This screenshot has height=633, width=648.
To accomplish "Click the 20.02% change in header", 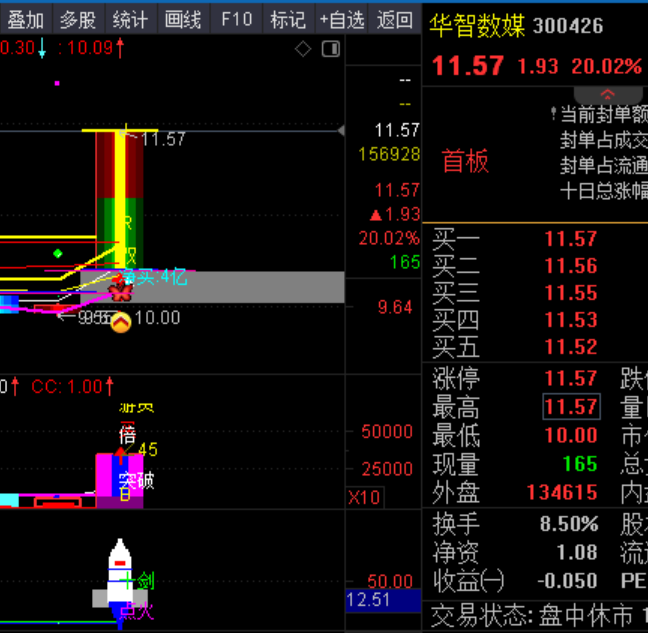I will [x=607, y=66].
